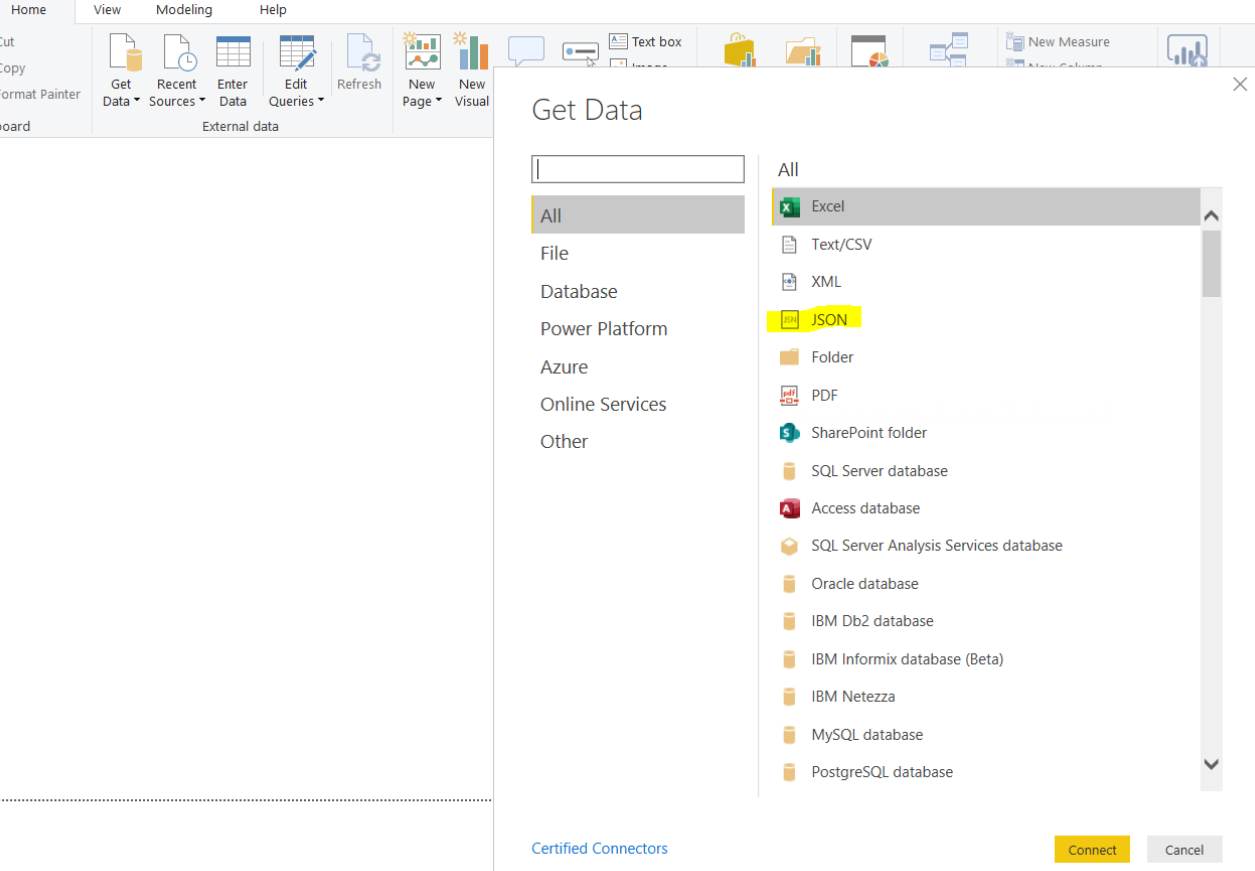Click the connector list scrollbar thumb
1255x871 pixels.
point(1211,263)
